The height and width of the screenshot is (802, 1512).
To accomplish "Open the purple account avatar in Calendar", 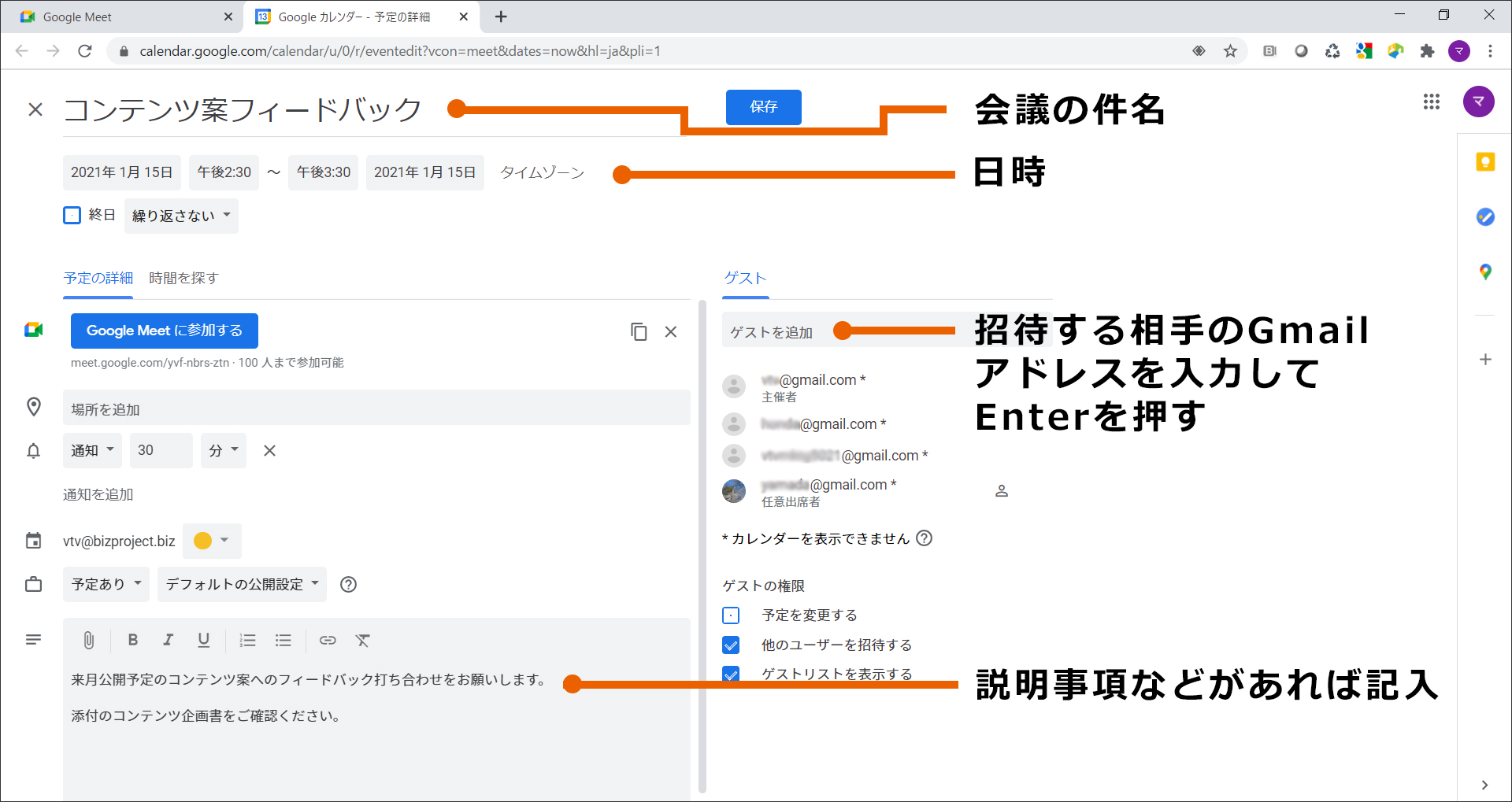I will point(1478,102).
